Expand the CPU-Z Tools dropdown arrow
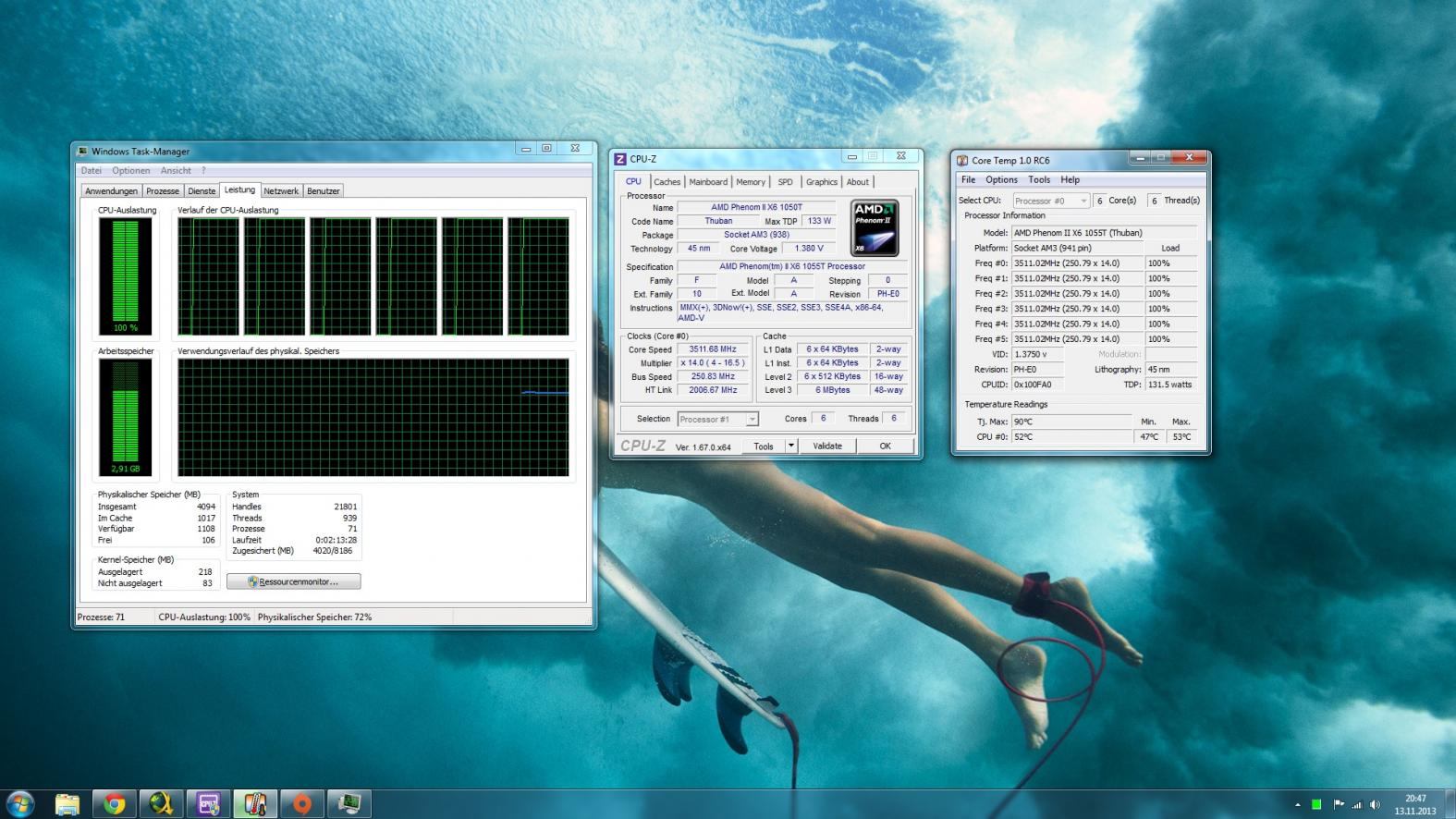 click(790, 446)
